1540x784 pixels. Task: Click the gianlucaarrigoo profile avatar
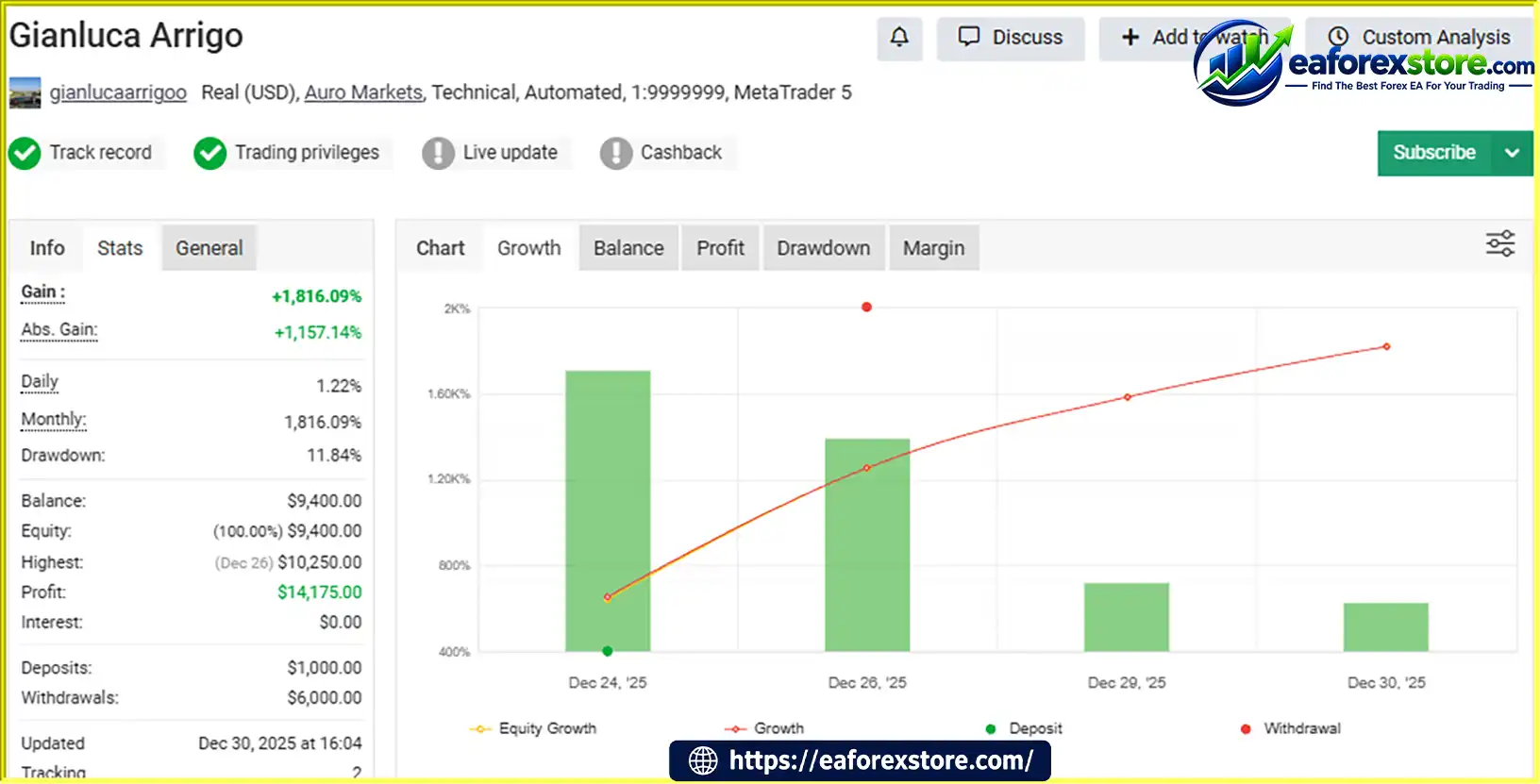click(25, 92)
